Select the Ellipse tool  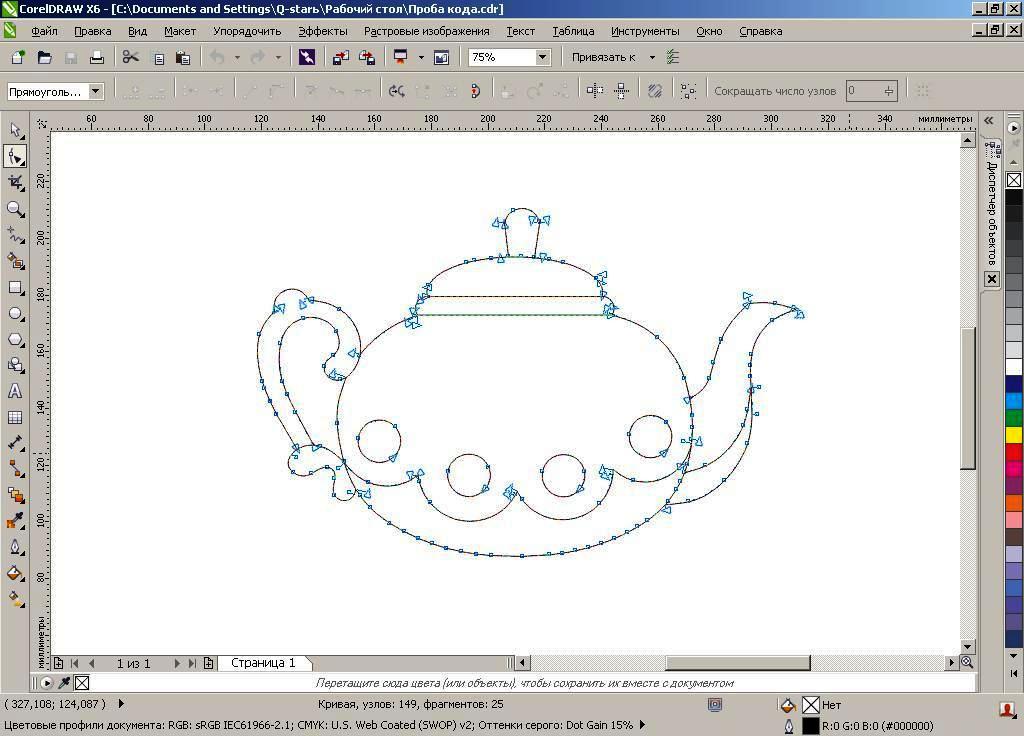pyautogui.click(x=15, y=313)
